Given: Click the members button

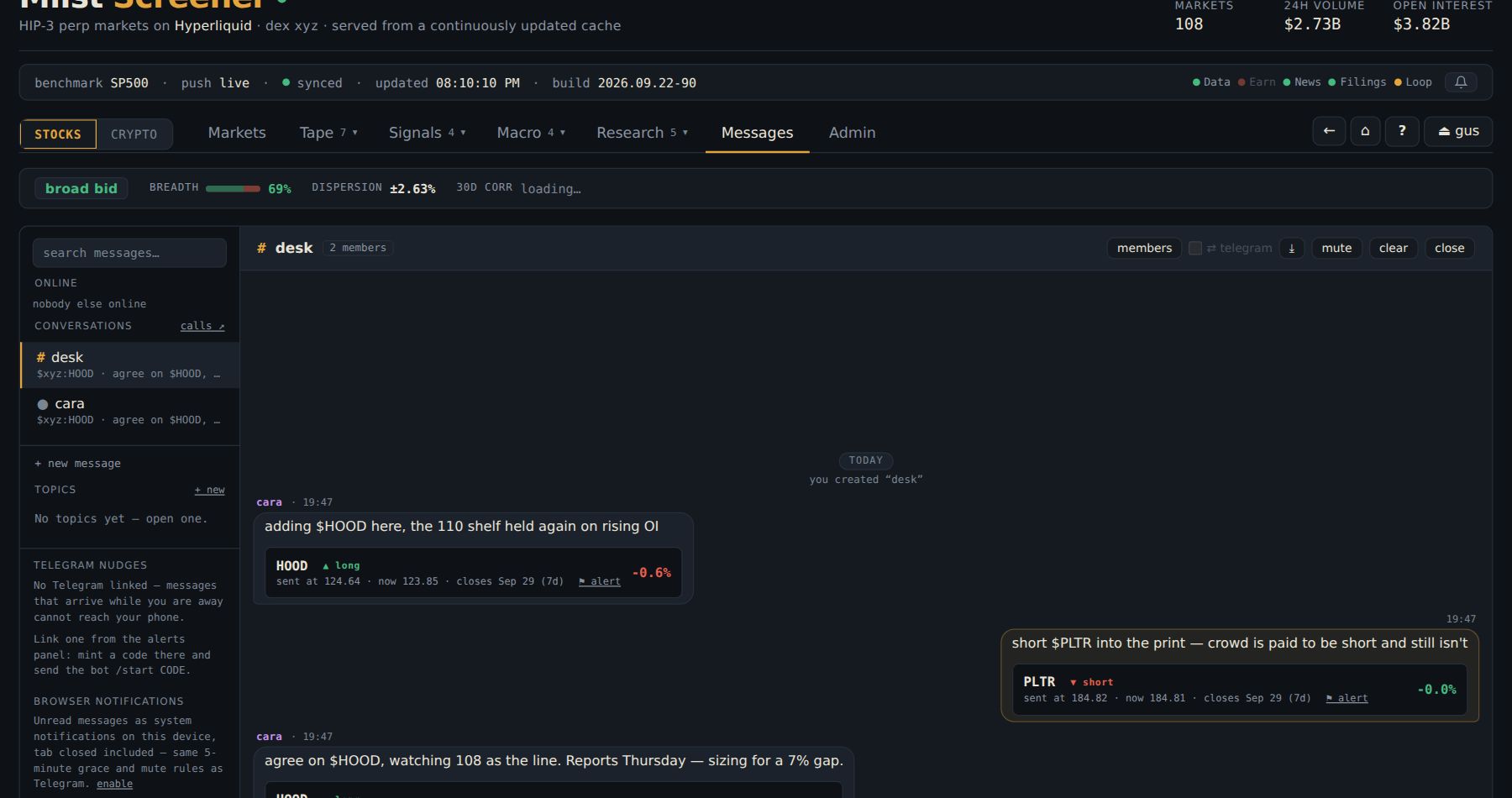Looking at the screenshot, I should coord(1144,248).
